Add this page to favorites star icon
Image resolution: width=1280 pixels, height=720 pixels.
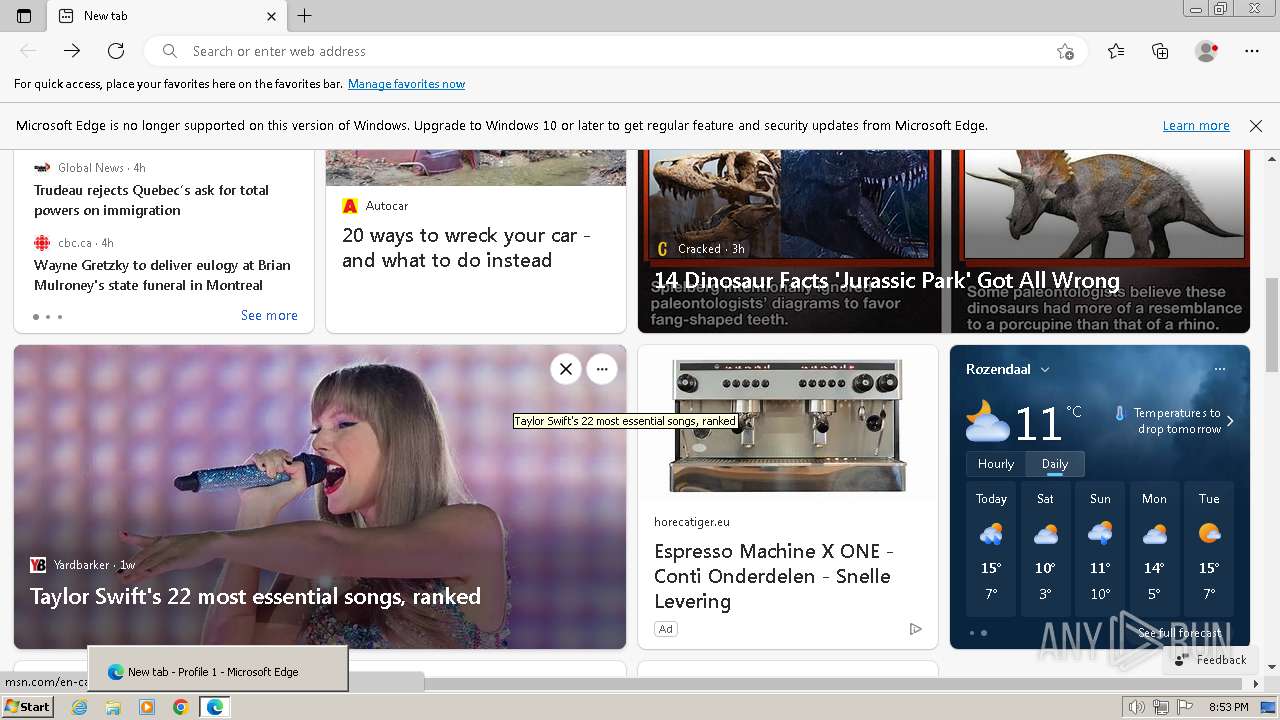[x=1066, y=51]
